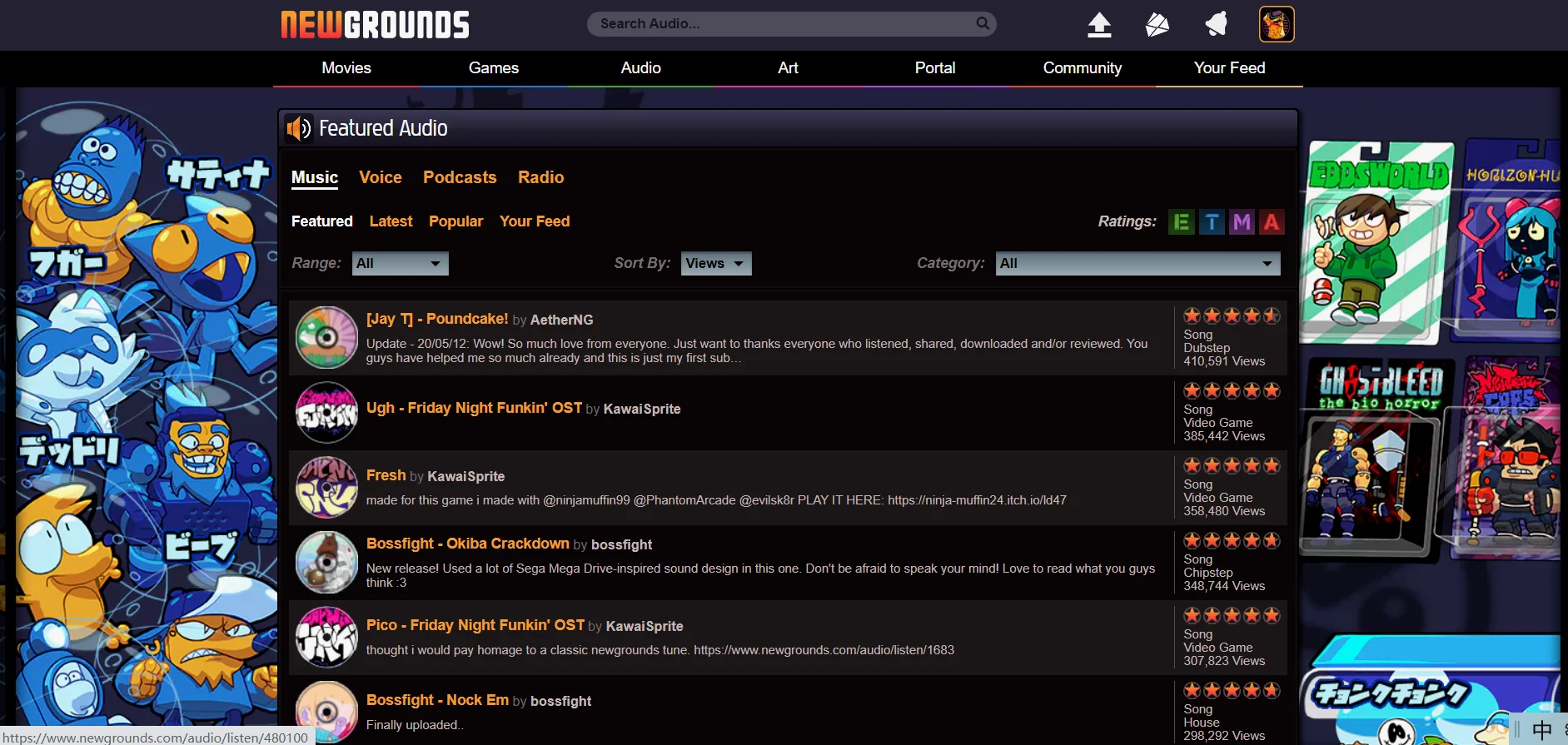Toggle the A (Adult) rating filter

(1272, 222)
